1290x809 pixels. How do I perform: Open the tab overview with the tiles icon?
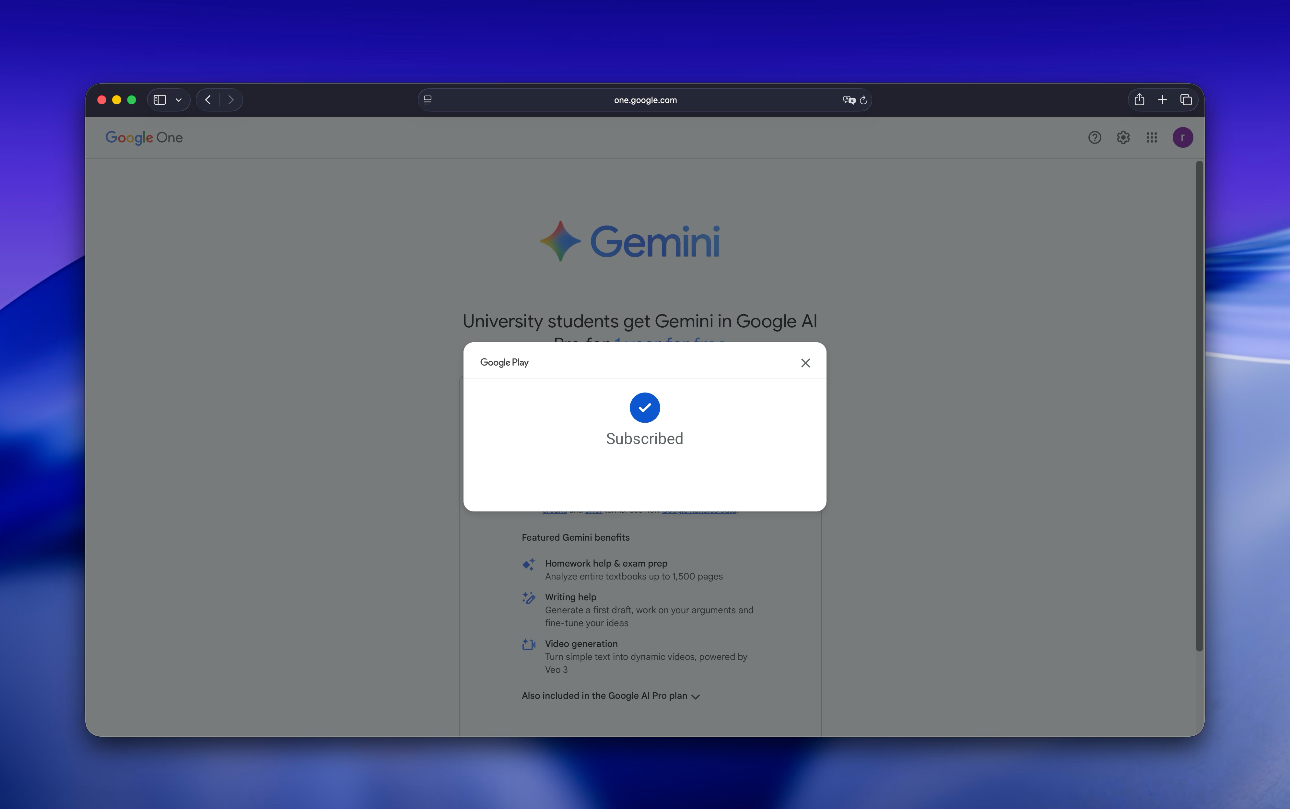pyautogui.click(x=1186, y=100)
